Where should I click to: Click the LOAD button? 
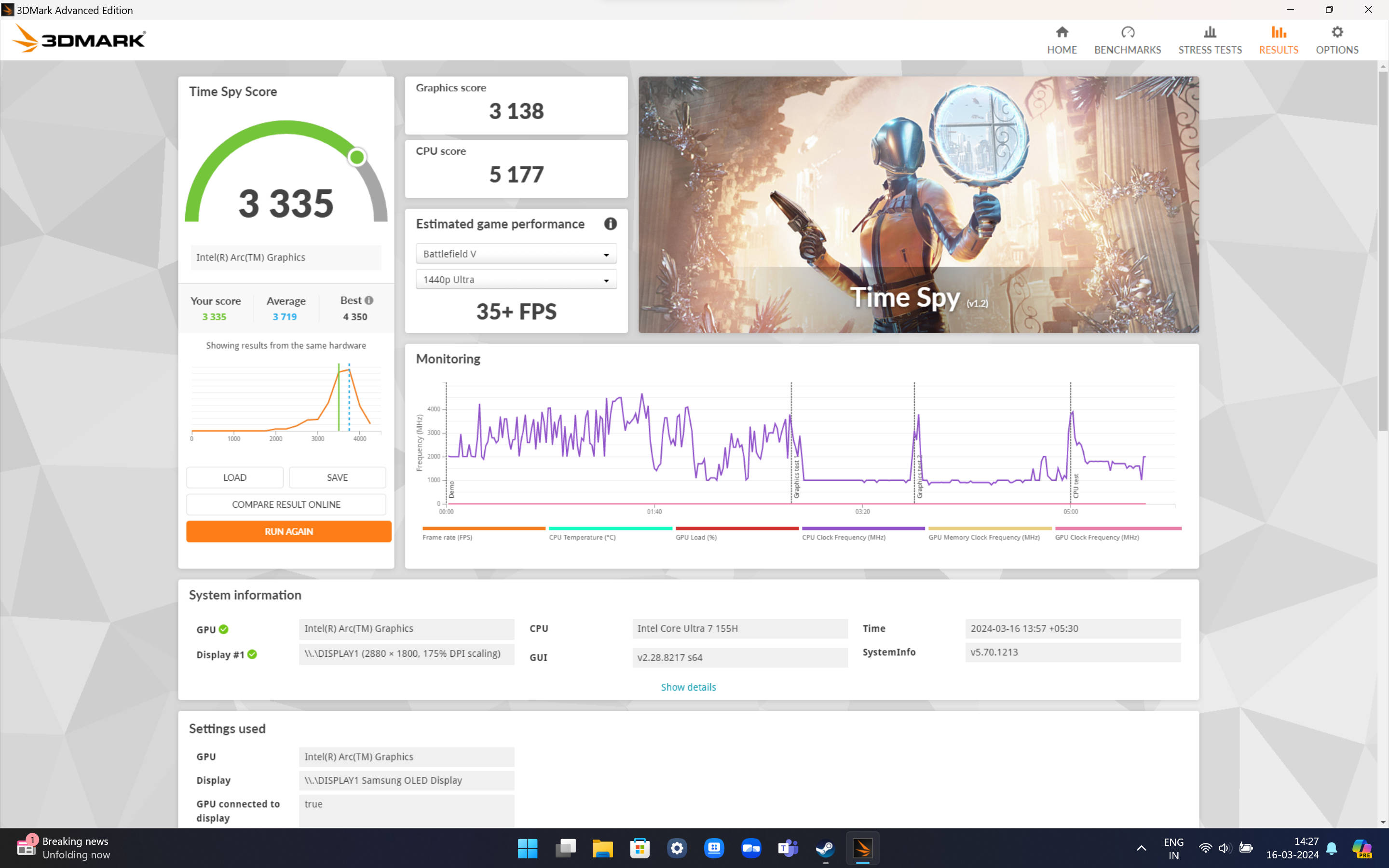(235, 477)
